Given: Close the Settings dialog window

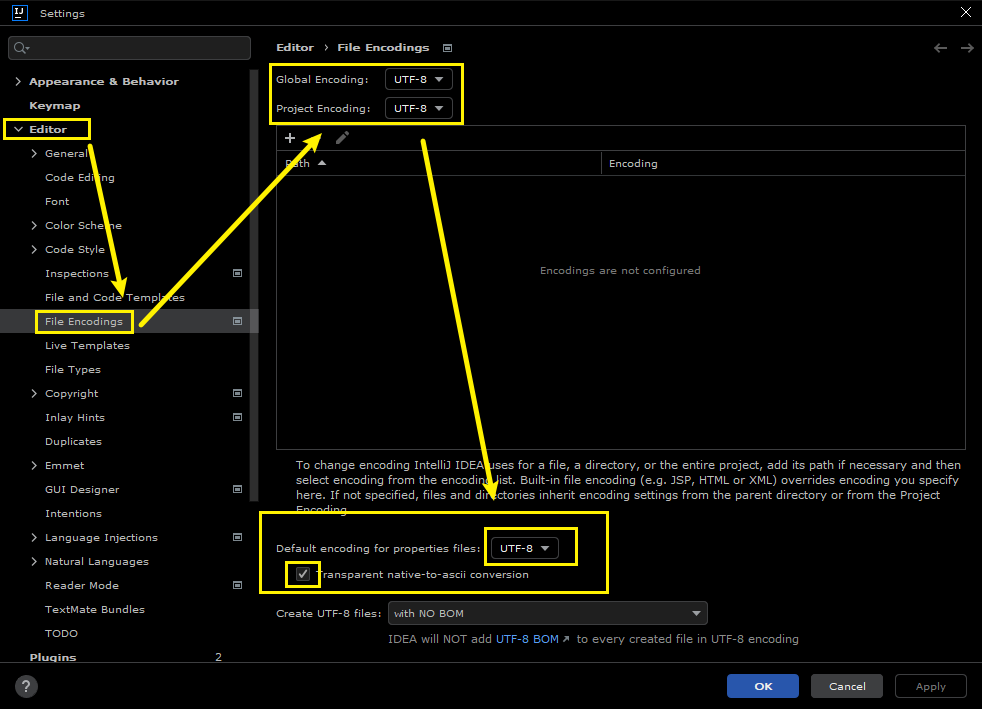Looking at the screenshot, I should coord(966,13).
